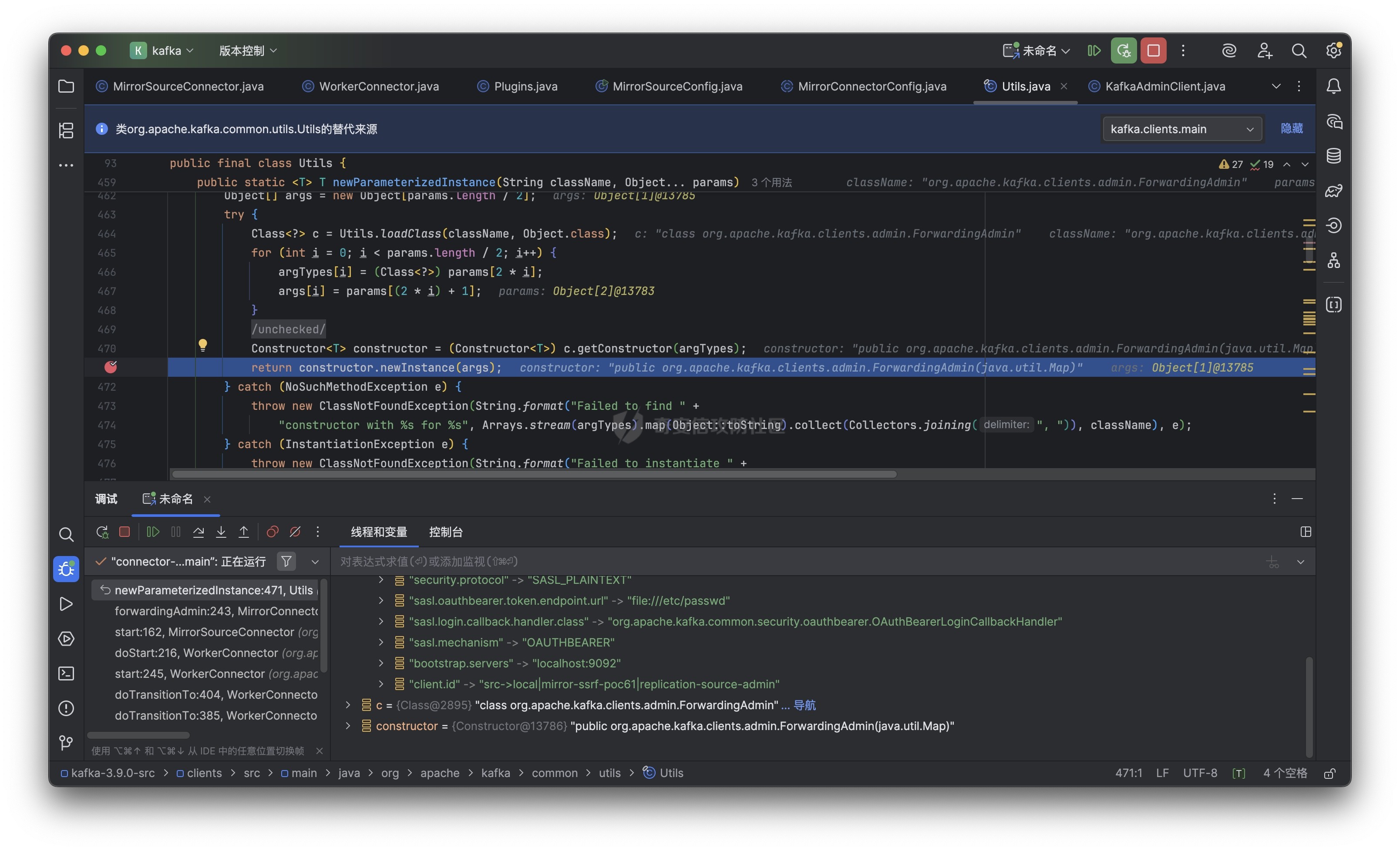Expand the 'constructor' variable node

tap(348, 726)
